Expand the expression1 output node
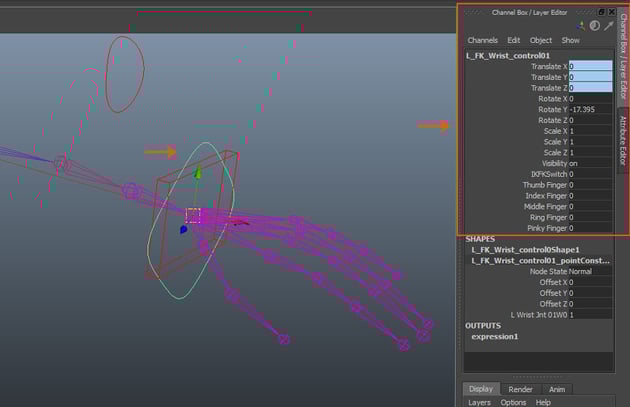Screen dimensions: 630x407 point(495,337)
